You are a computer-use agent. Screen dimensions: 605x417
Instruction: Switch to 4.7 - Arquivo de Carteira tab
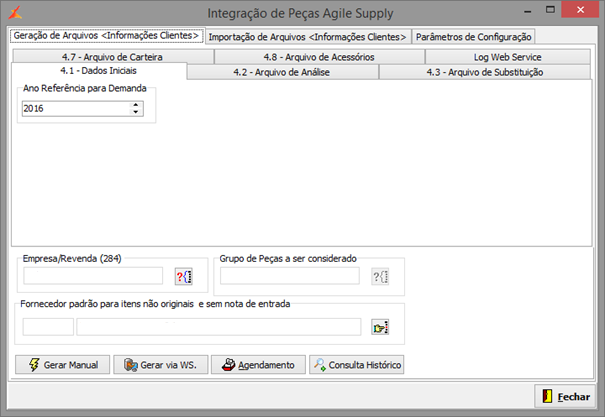point(113,57)
